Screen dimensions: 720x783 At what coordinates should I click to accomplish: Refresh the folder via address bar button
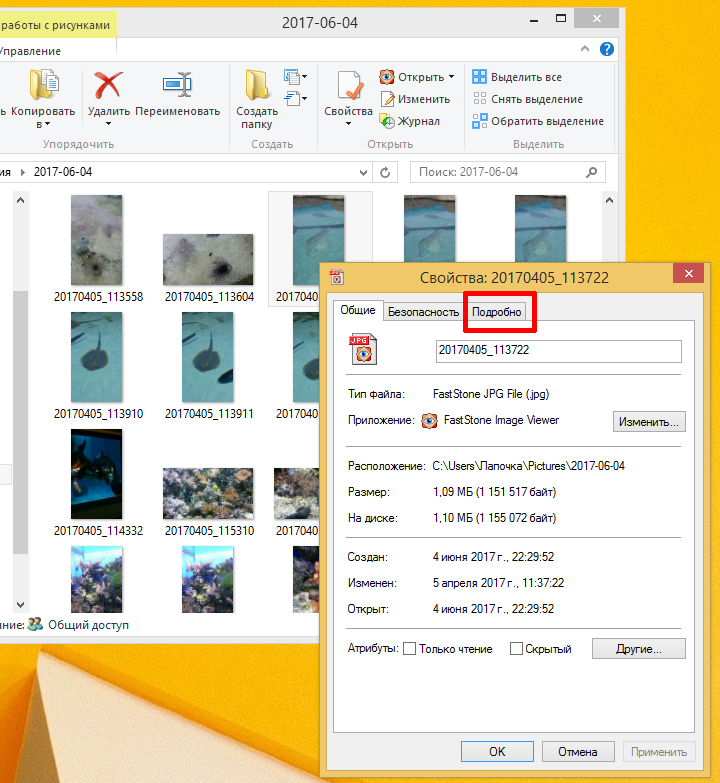pos(387,172)
